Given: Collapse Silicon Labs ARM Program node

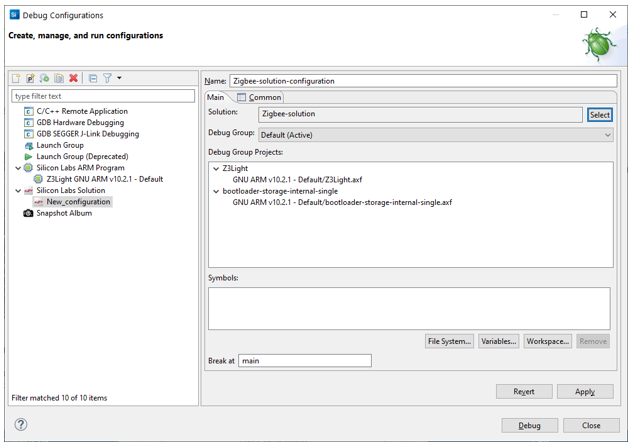Looking at the screenshot, I should (18, 168).
